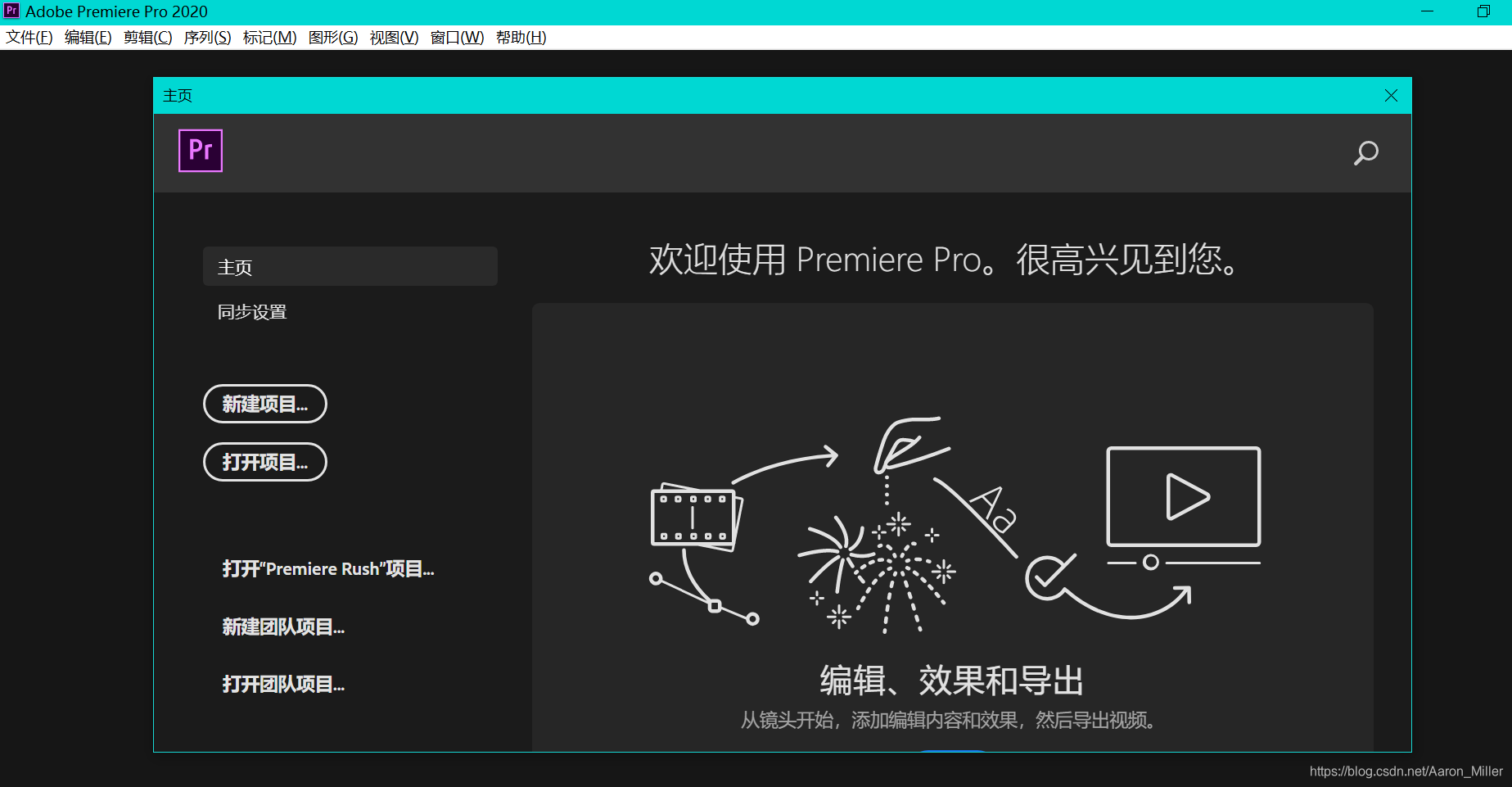
Task: Open the 文件(F) menu
Action: [29, 38]
